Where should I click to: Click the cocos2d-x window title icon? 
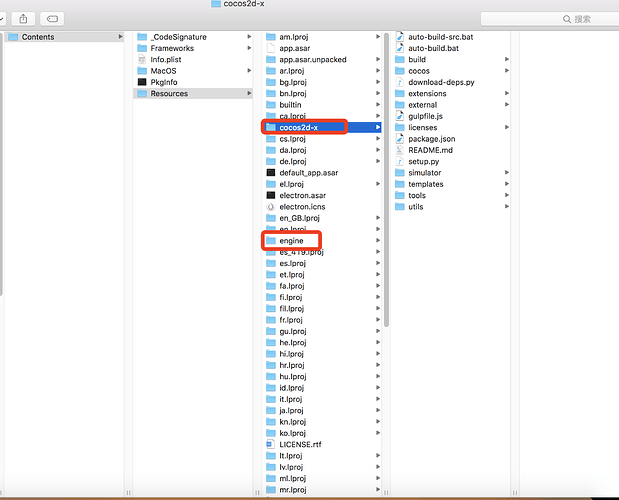(216, 4)
